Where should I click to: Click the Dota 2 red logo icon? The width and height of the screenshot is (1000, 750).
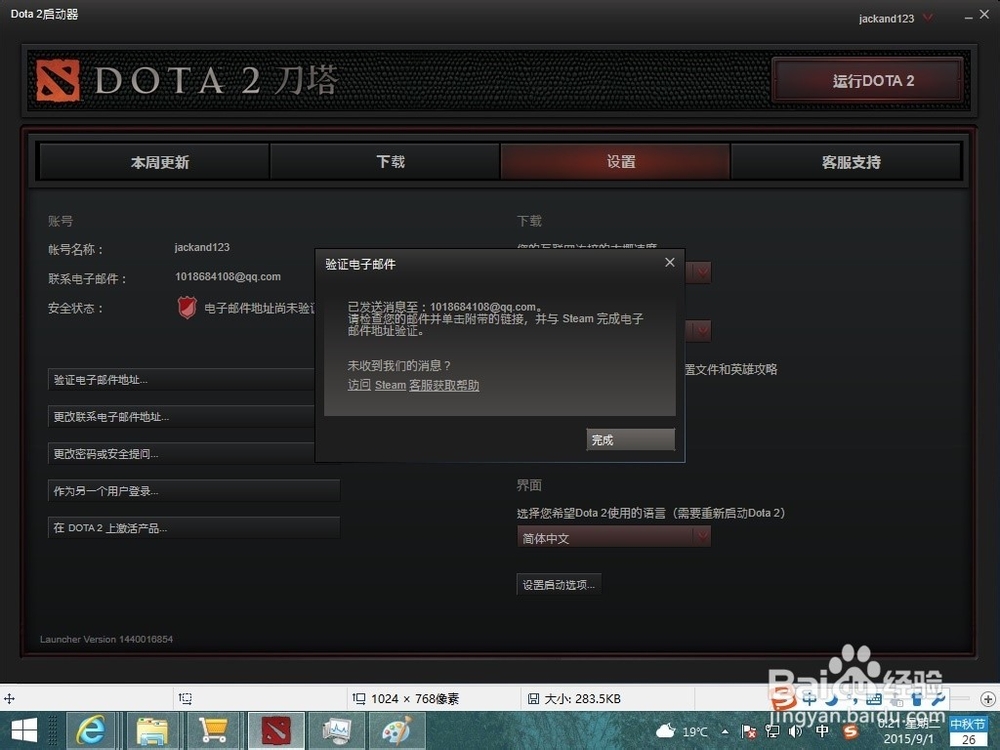[57, 80]
